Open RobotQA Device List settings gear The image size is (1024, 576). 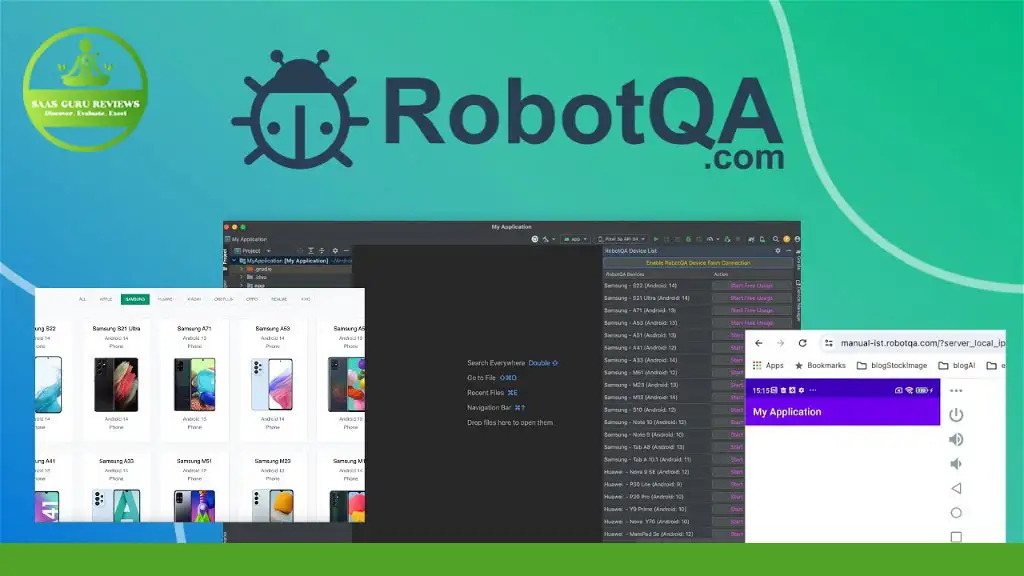tap(778, 251)
